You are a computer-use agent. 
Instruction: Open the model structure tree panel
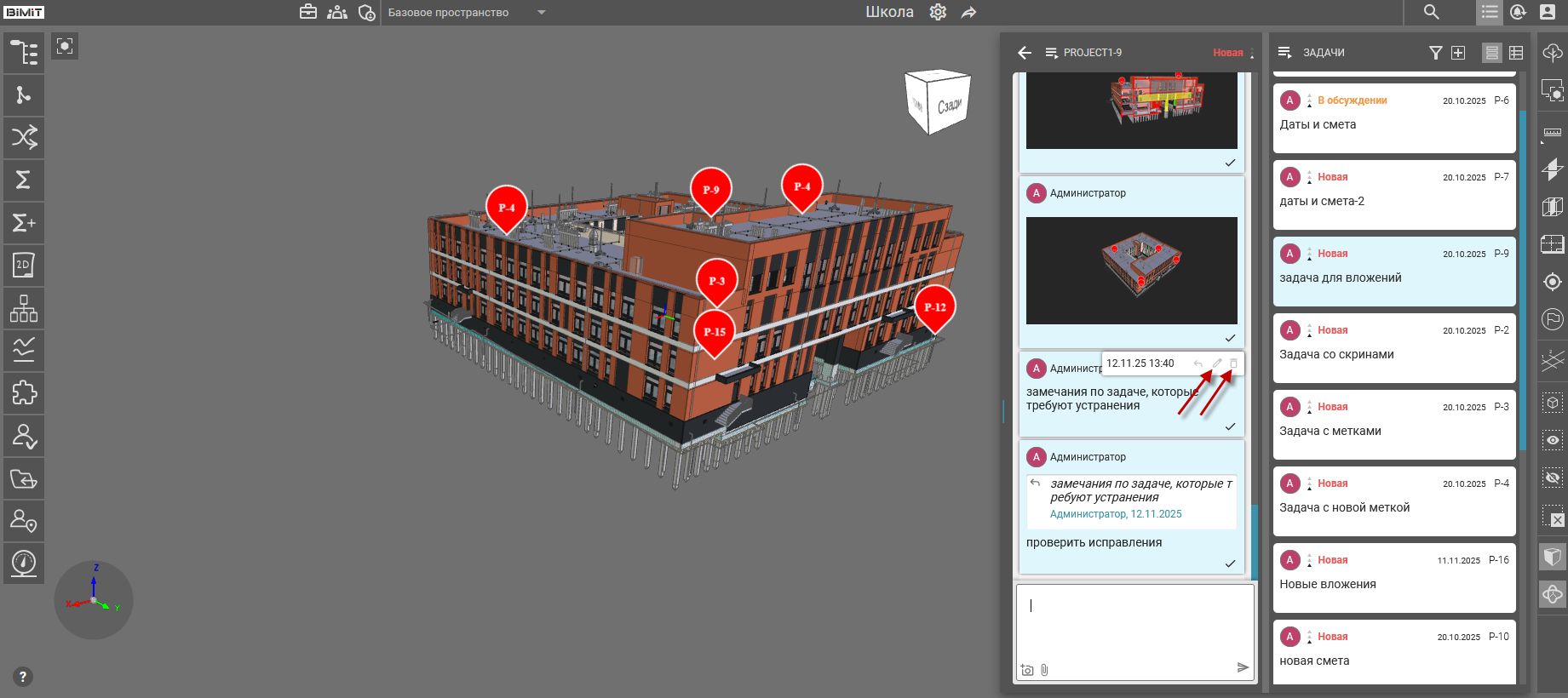click(x=24, y=53)
